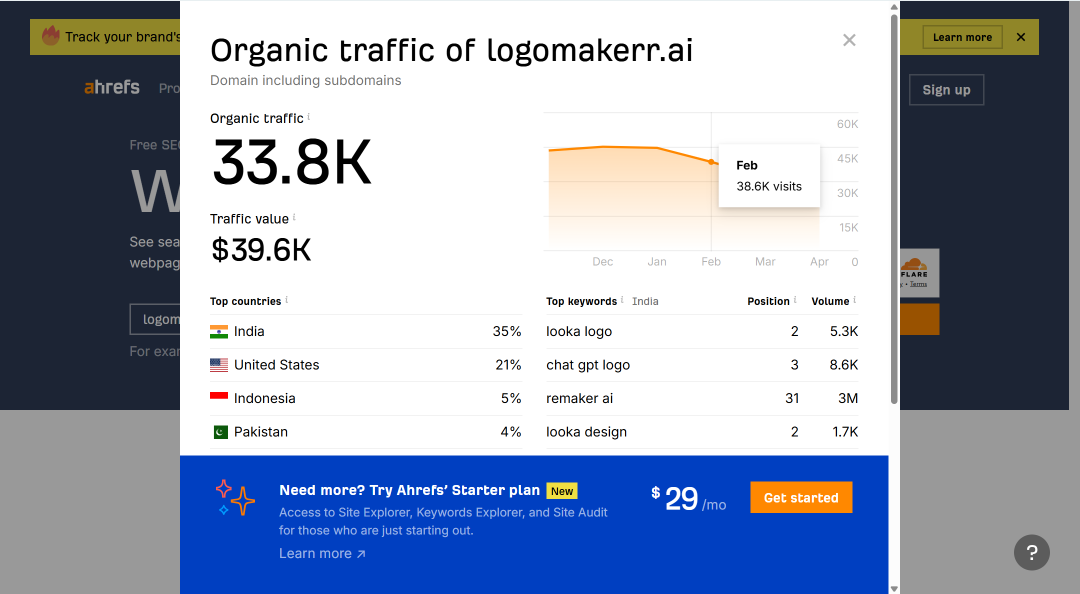Image resolution: width=1080 pixels, height=594 pixels.
Task: Click the 4% share for Pakistan
Action: pos(511,432)
